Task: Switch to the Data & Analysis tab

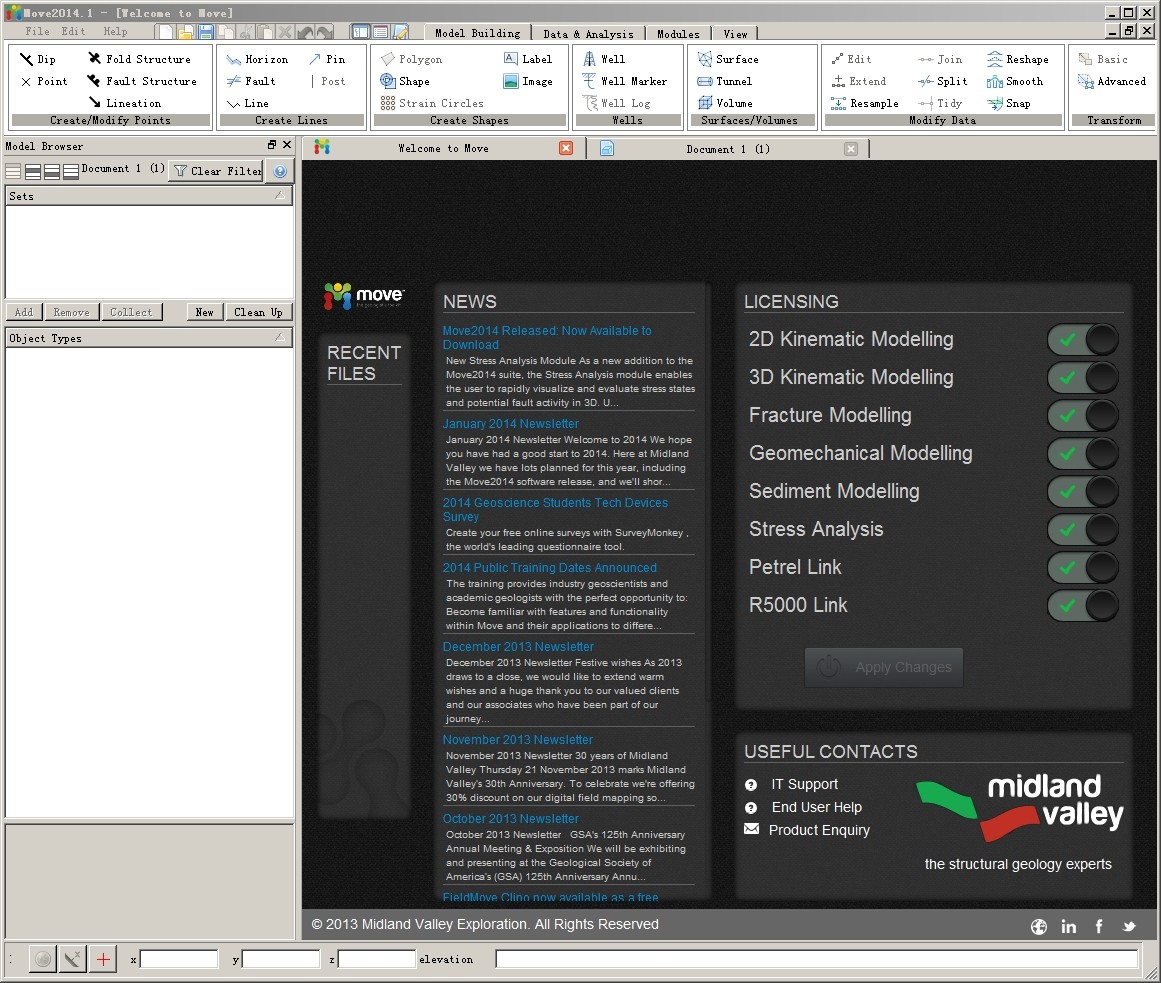Action: [x=588, y=33]
